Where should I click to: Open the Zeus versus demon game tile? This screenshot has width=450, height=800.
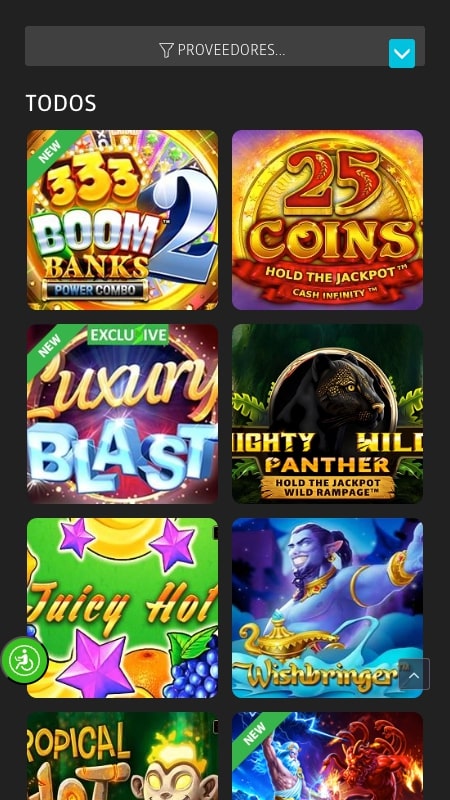tap(328, 756)
